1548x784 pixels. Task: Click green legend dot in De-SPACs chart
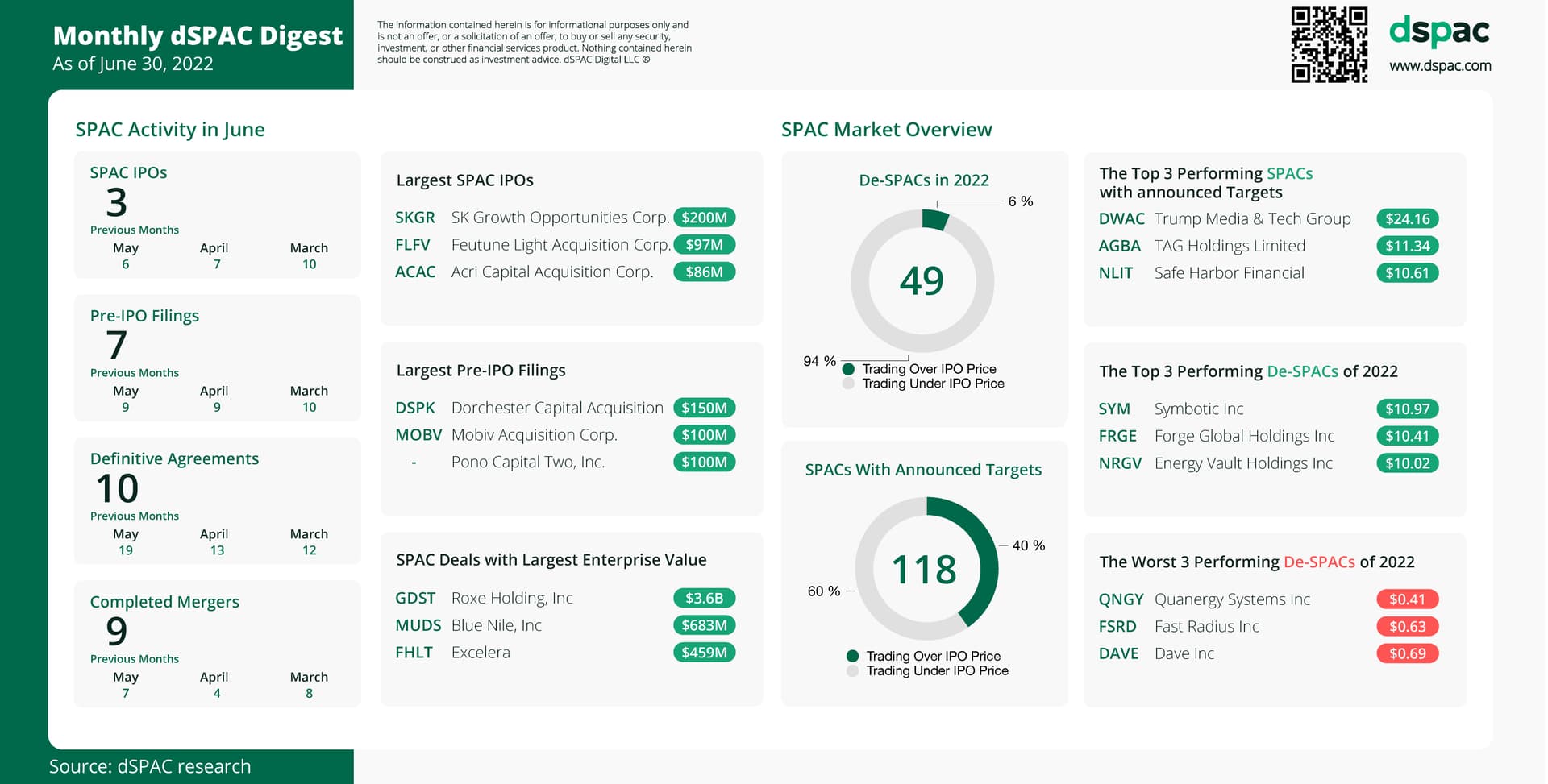click(x=848, y=369)
